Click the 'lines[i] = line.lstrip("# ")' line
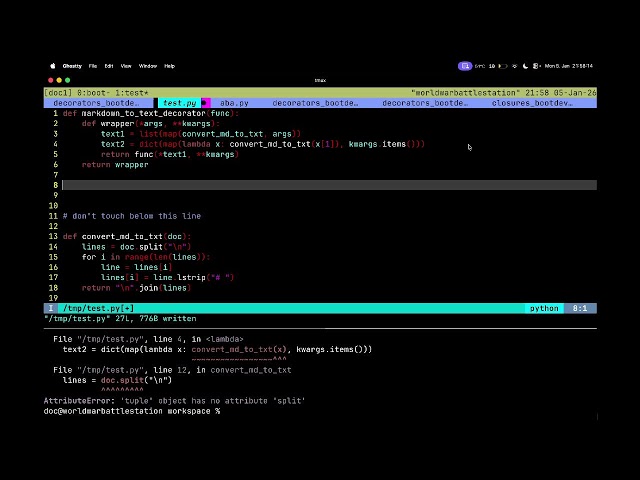Image resolution: width=640 pixels, height=480 pixels. [x=167, y=278]
